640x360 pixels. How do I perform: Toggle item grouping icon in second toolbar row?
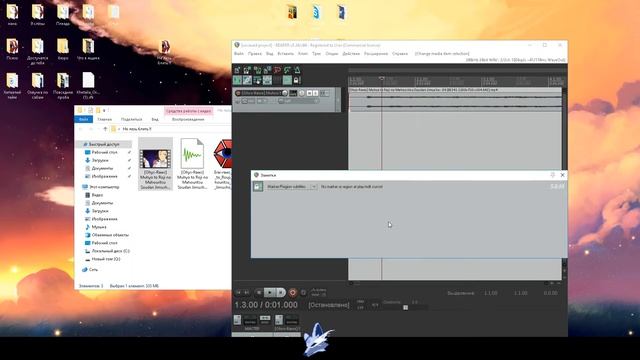247,80
